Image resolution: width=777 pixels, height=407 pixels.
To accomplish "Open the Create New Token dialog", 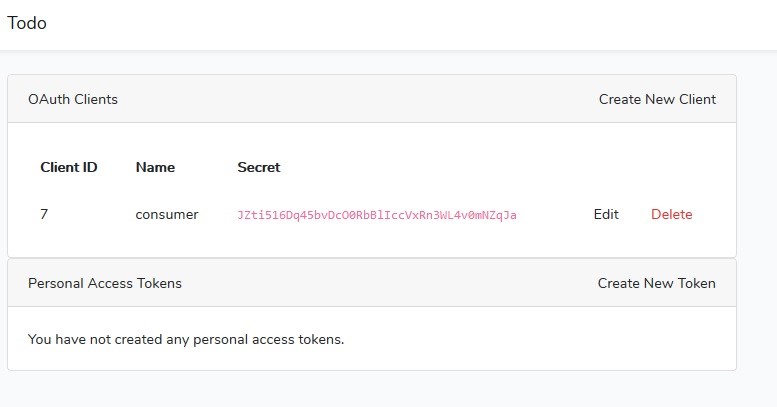I will coord(657,283).
